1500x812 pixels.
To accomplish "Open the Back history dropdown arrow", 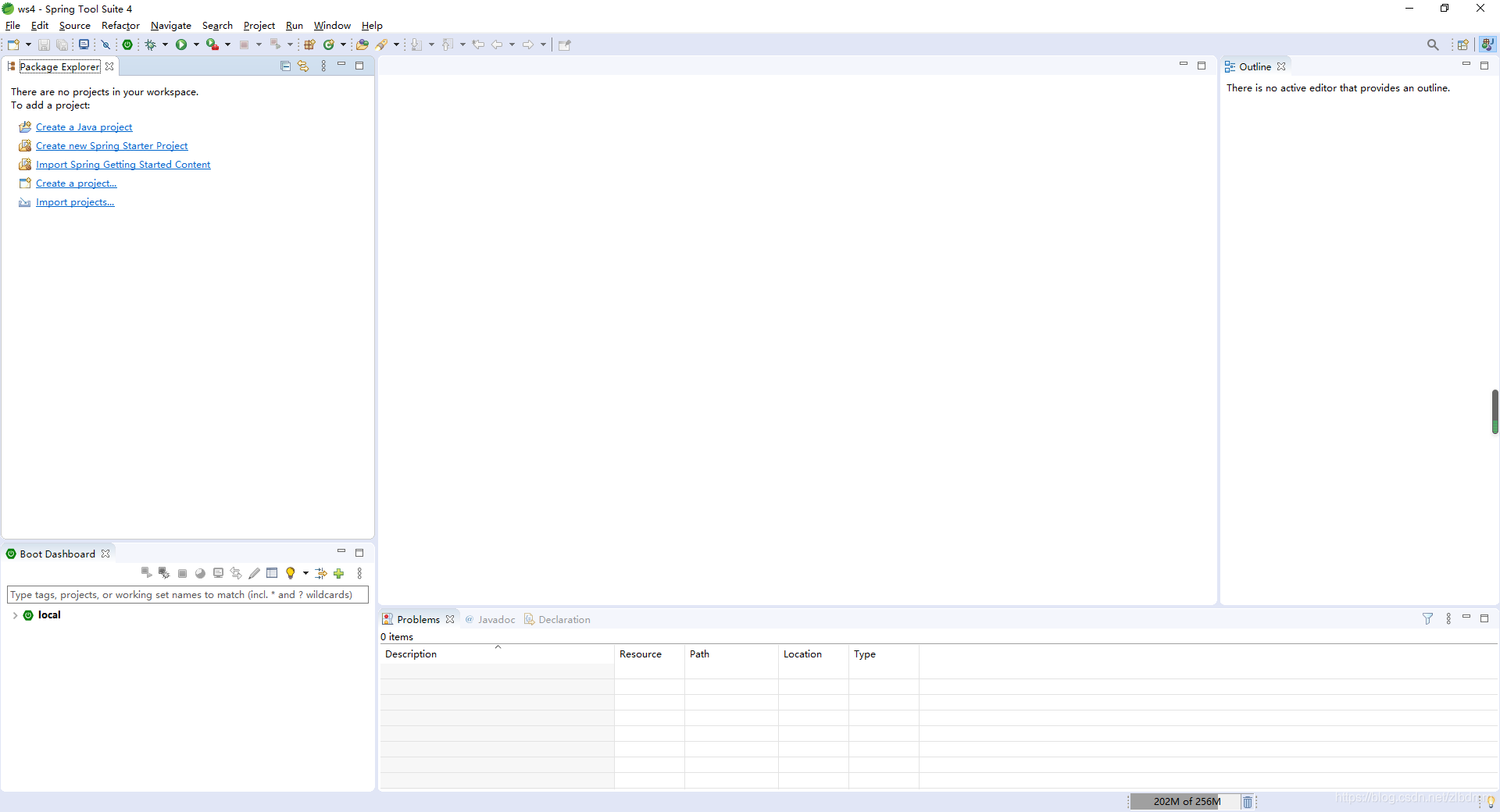I will (512, 45).
